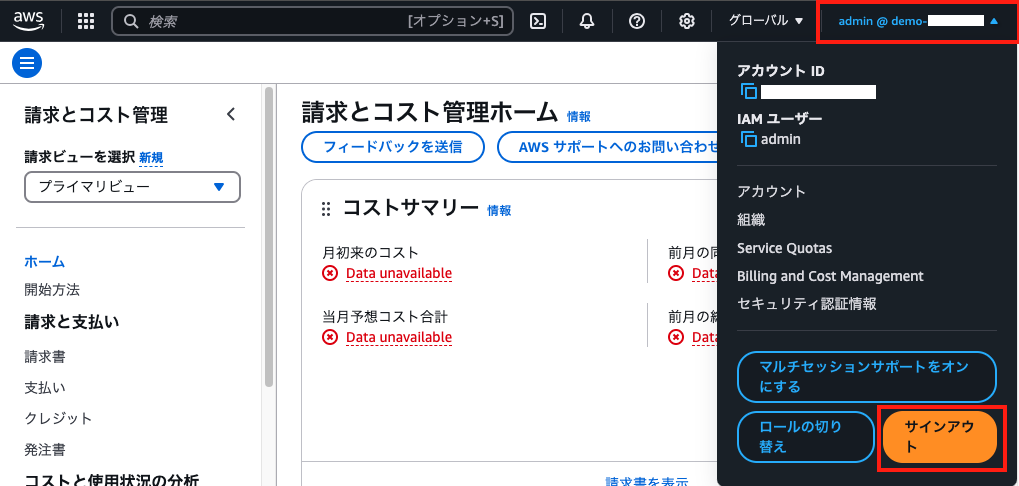Click the blue hamburger navigation icon
1019x486 pixels.
(27, 63)
